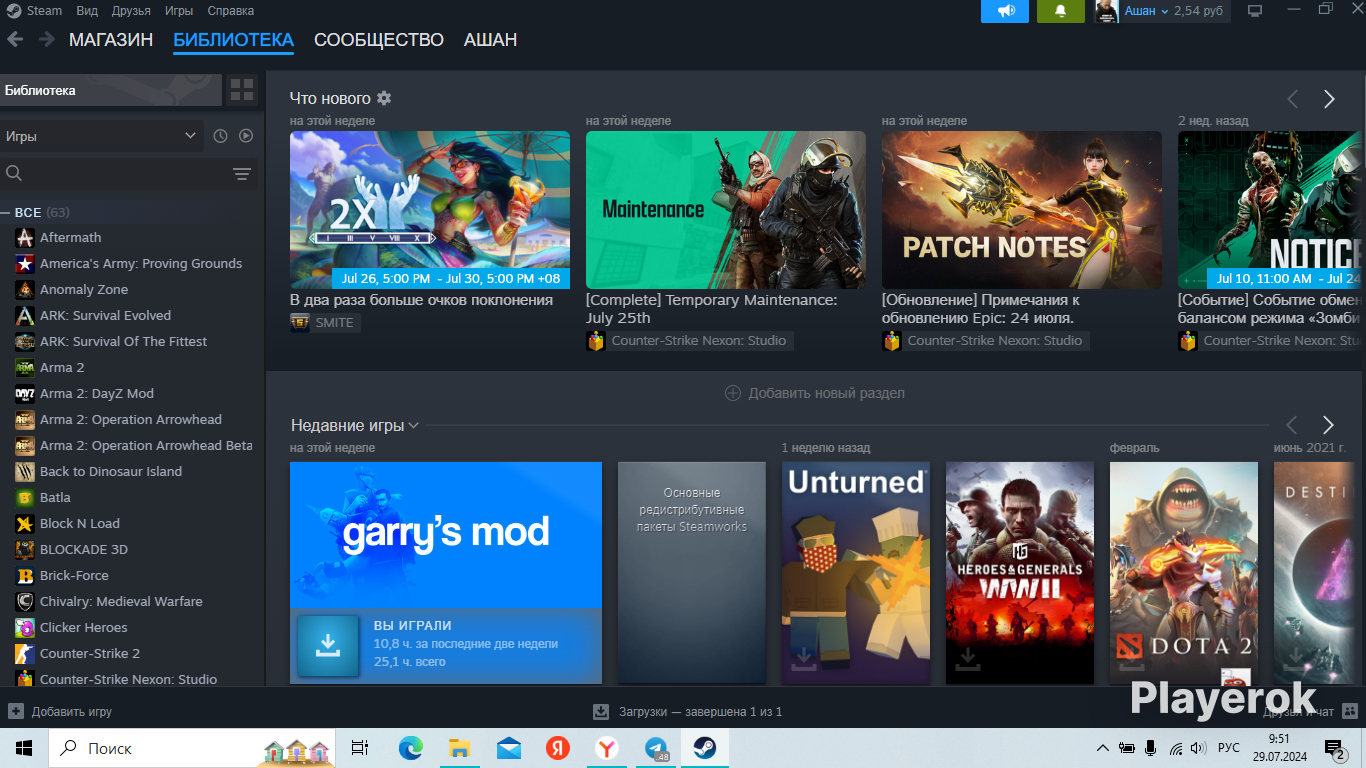Open the Mail app from taskbar

click(x=509, y=748)
